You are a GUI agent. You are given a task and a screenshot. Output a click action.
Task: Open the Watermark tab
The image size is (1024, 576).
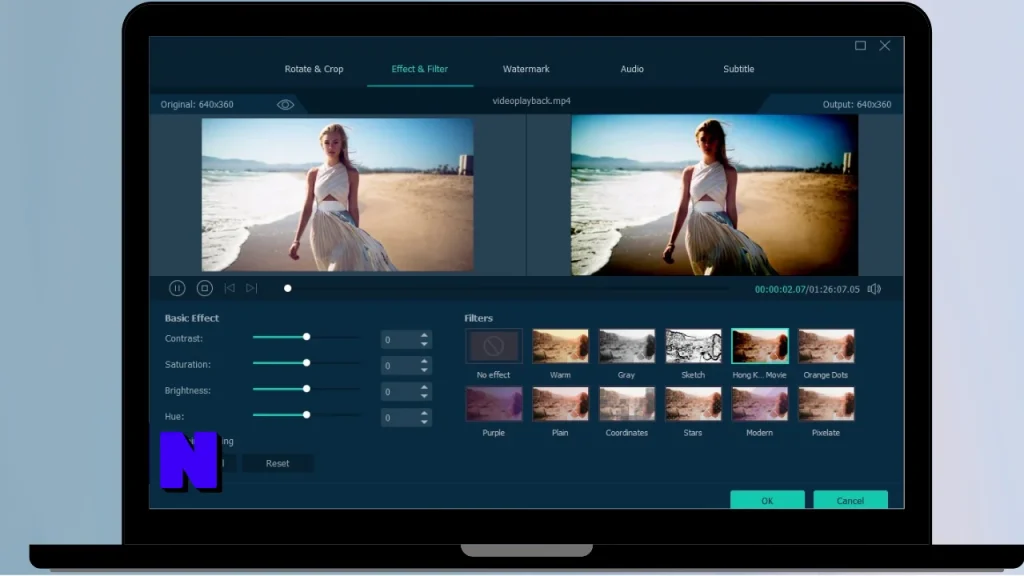(x=526, y=69)
